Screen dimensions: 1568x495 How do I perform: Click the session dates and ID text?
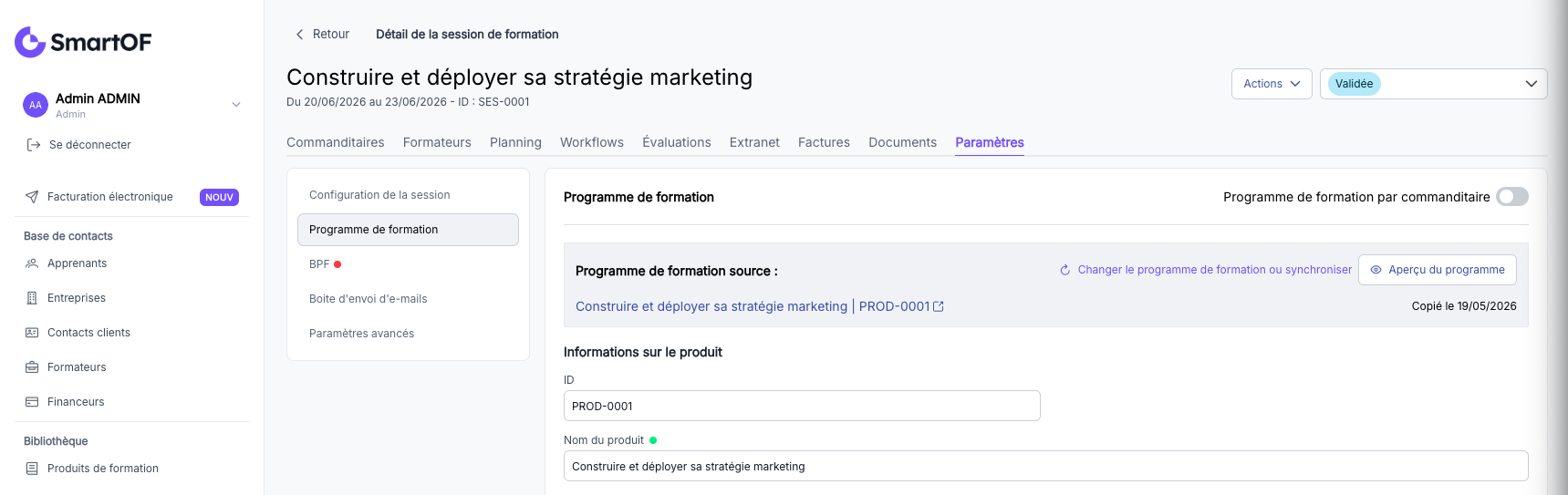[x=408, y=102]
